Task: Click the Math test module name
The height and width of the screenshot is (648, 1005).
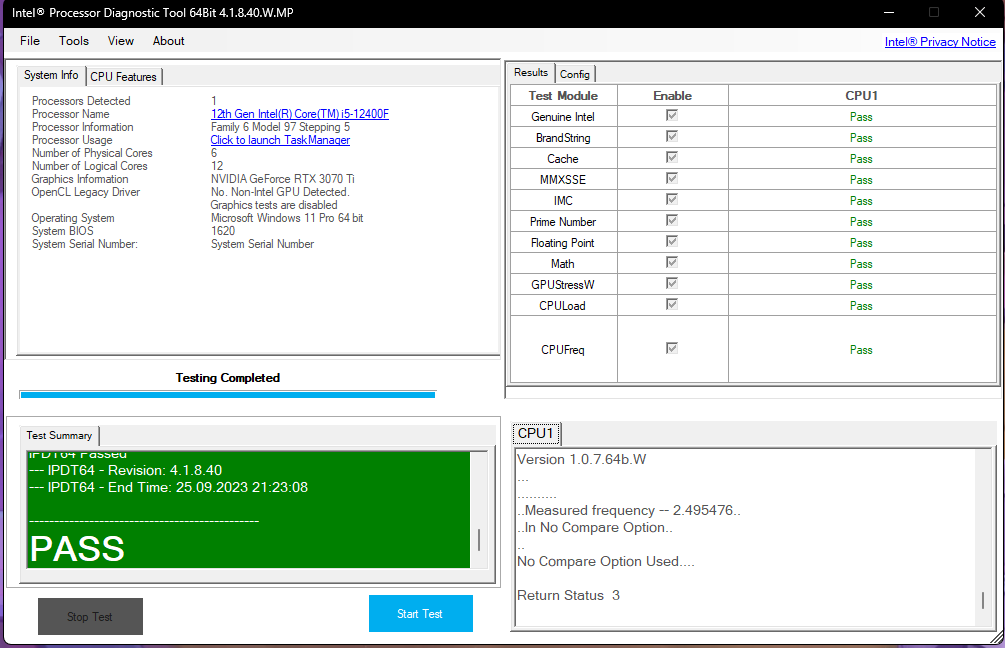Action: click(x=563, y=263)
